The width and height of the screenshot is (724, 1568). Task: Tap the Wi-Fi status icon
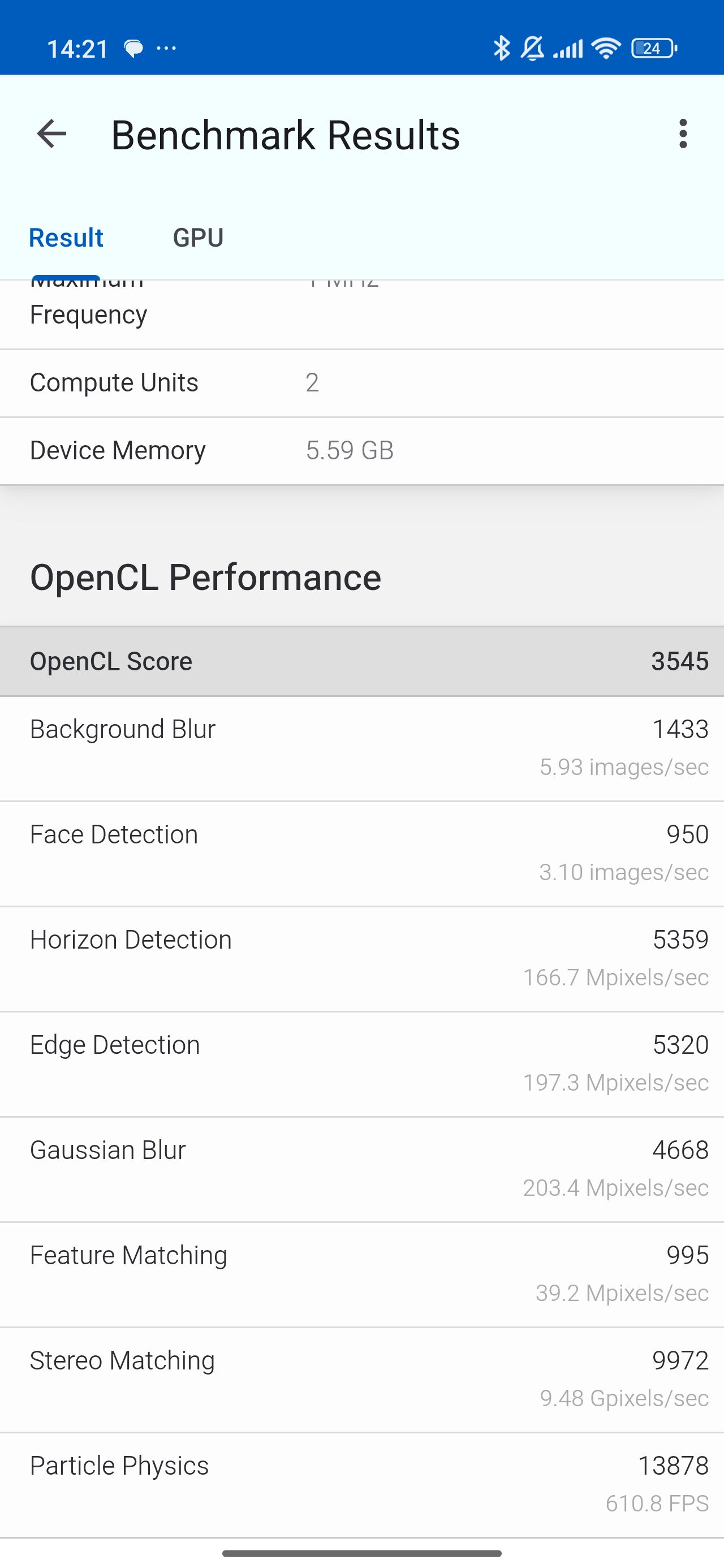[x=606, y=48]
